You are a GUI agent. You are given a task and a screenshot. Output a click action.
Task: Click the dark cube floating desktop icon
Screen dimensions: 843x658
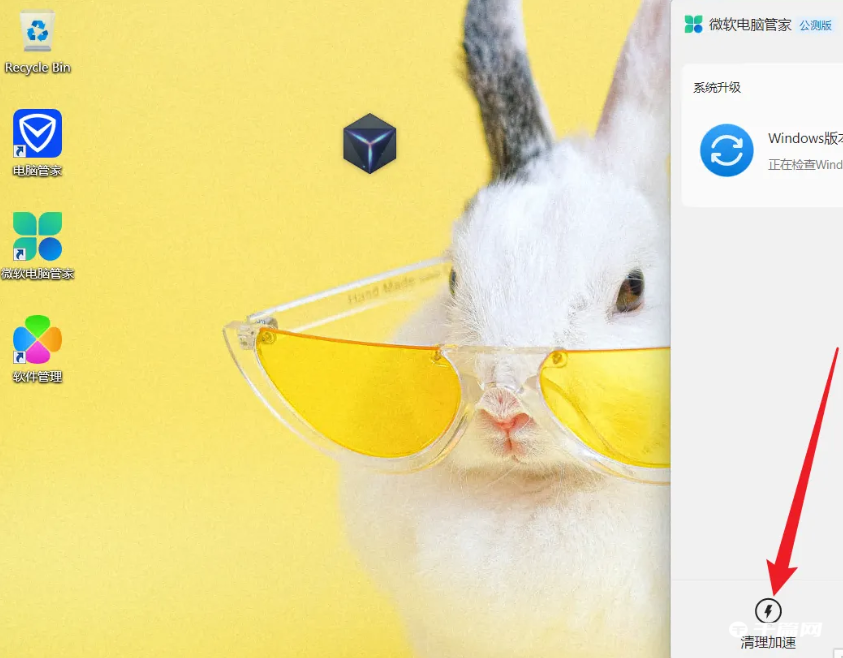(370, 144)
